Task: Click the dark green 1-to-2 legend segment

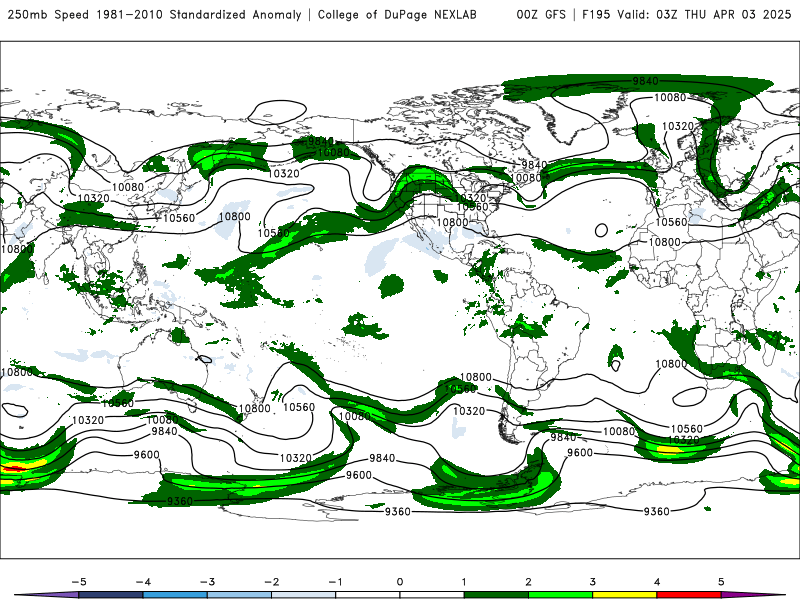Action: [496, 595]
